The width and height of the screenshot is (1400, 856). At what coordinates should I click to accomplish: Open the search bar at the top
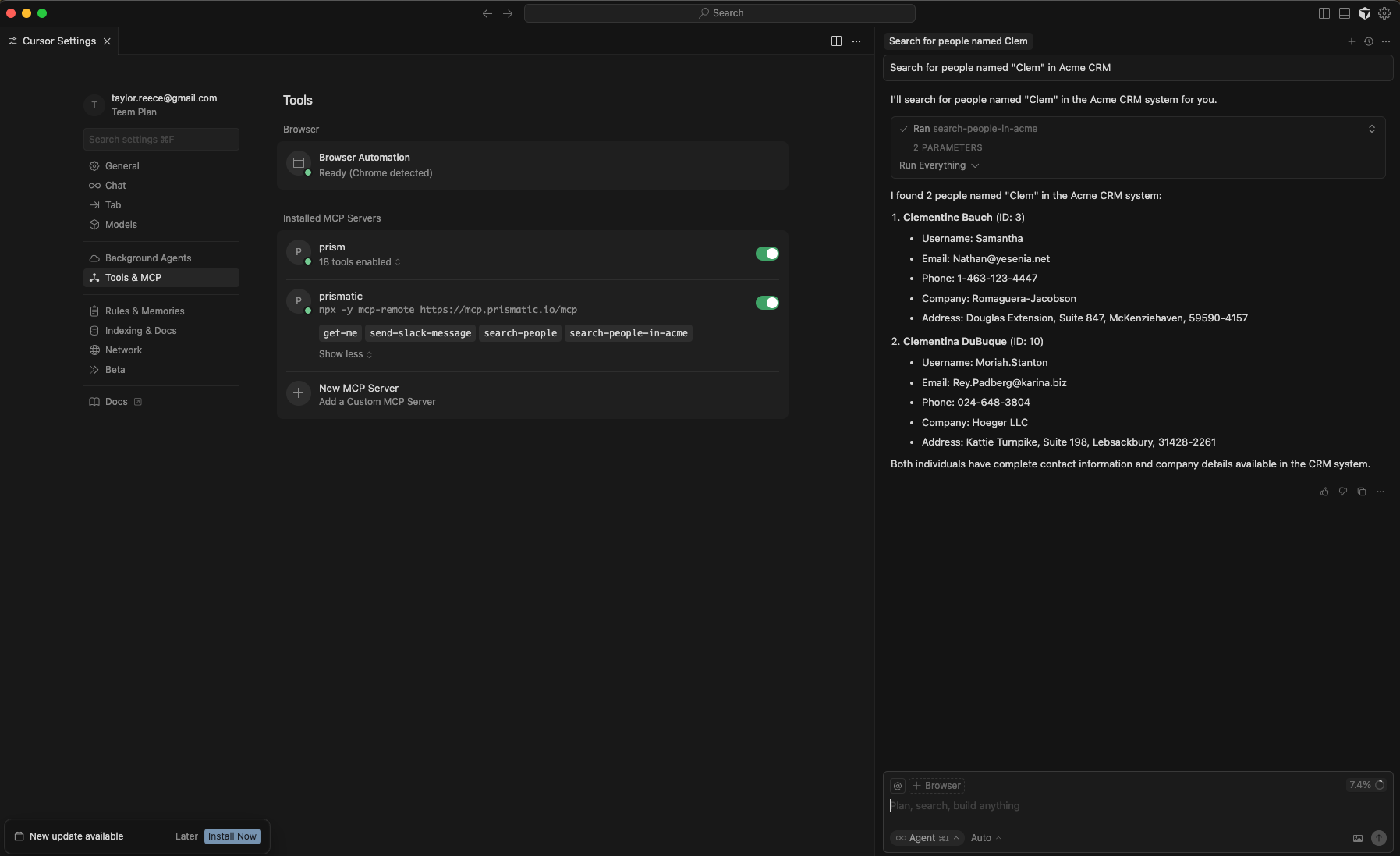[718, 12]
